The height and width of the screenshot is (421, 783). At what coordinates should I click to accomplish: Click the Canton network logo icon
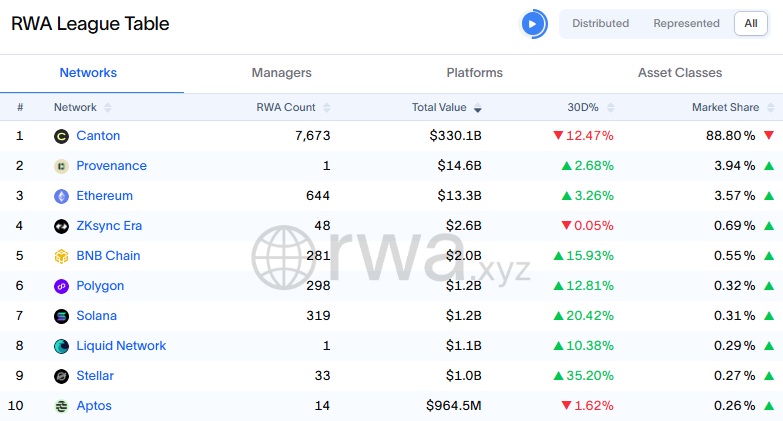(x=61, y=136)
